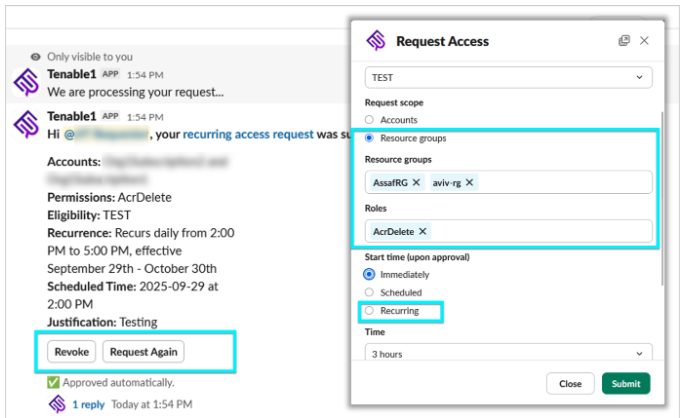
Task: Click the eye icon beside Only visible to you
Action: click(x=36, y=57)
